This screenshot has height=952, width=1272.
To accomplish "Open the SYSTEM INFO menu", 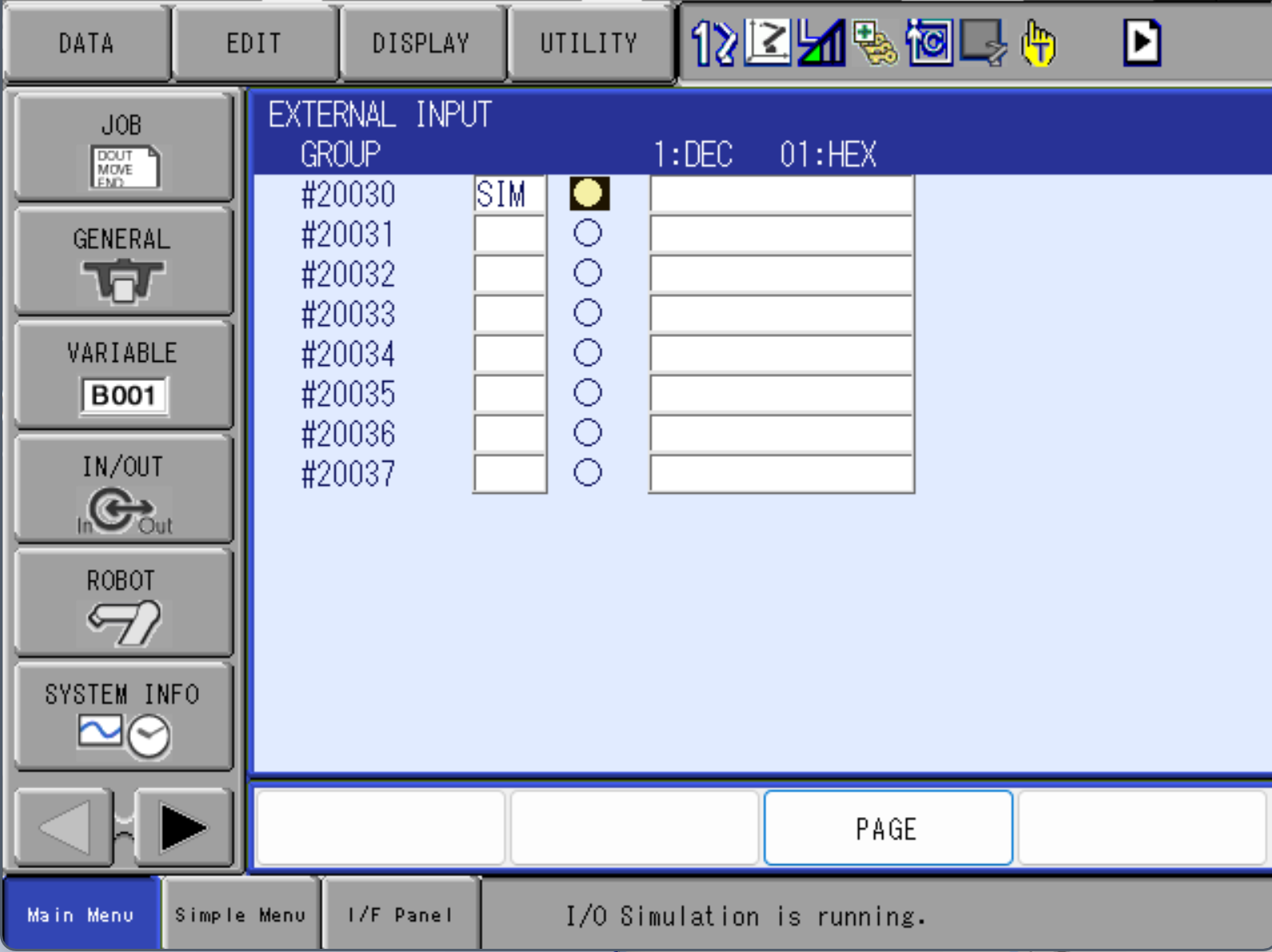I will pos(123,717).
